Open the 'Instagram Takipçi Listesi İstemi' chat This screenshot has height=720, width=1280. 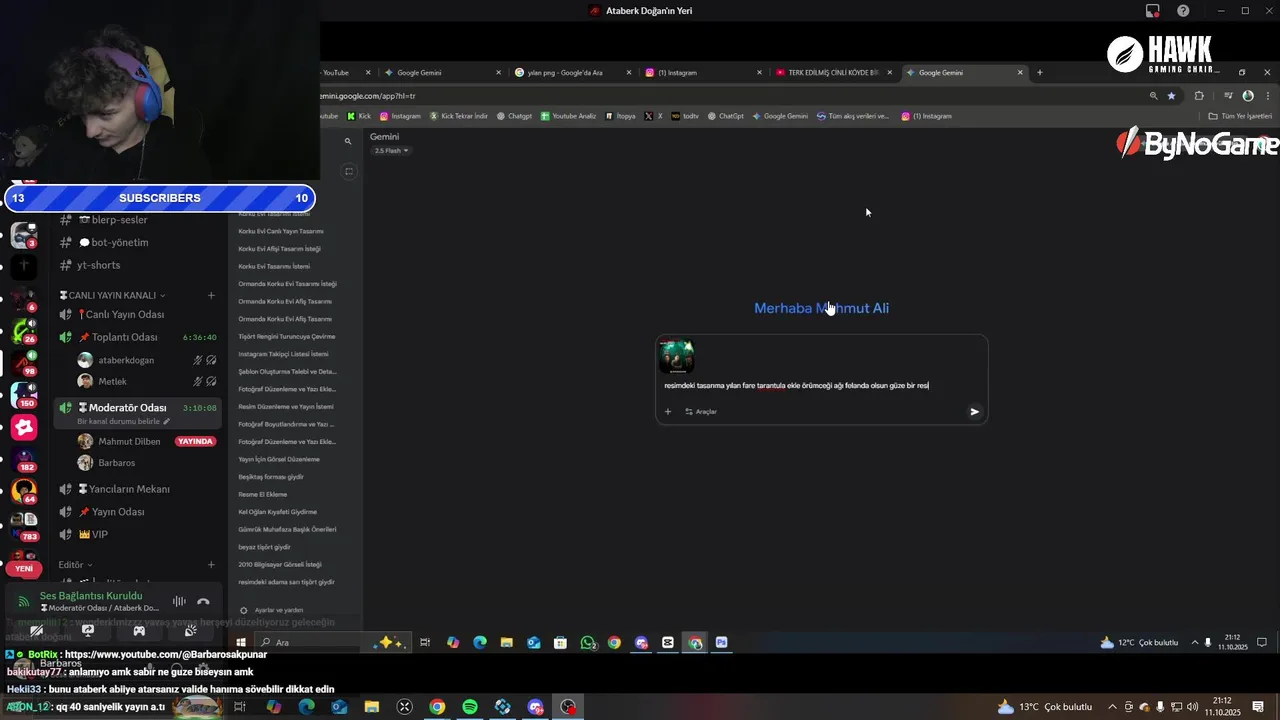pyautogui.click(x=283, y=354)
